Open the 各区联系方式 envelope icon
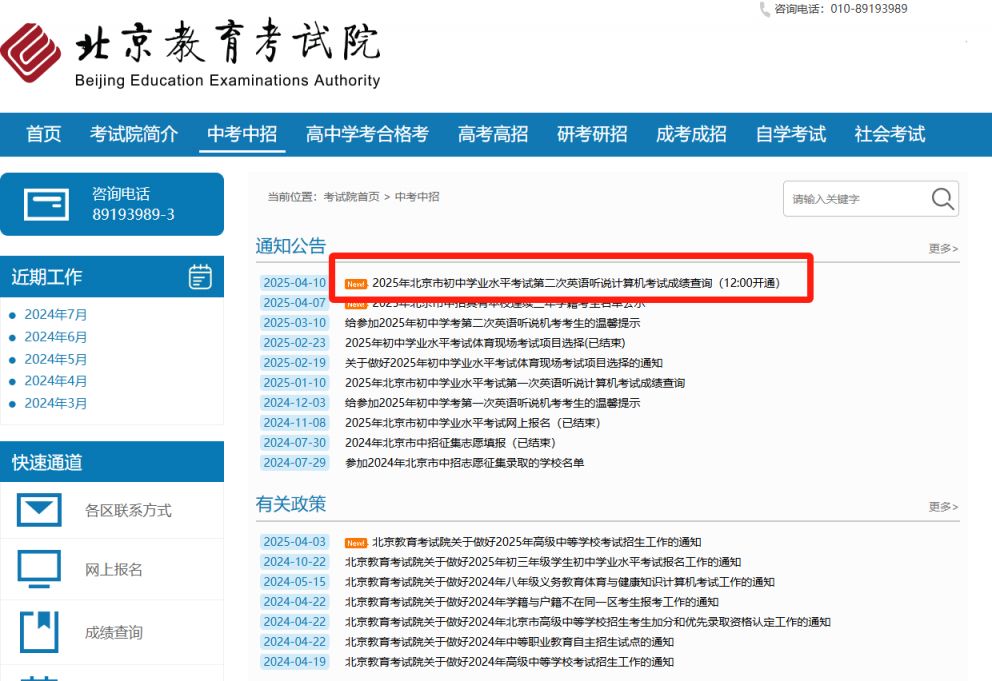992x681 pixels. click(39, 509)
